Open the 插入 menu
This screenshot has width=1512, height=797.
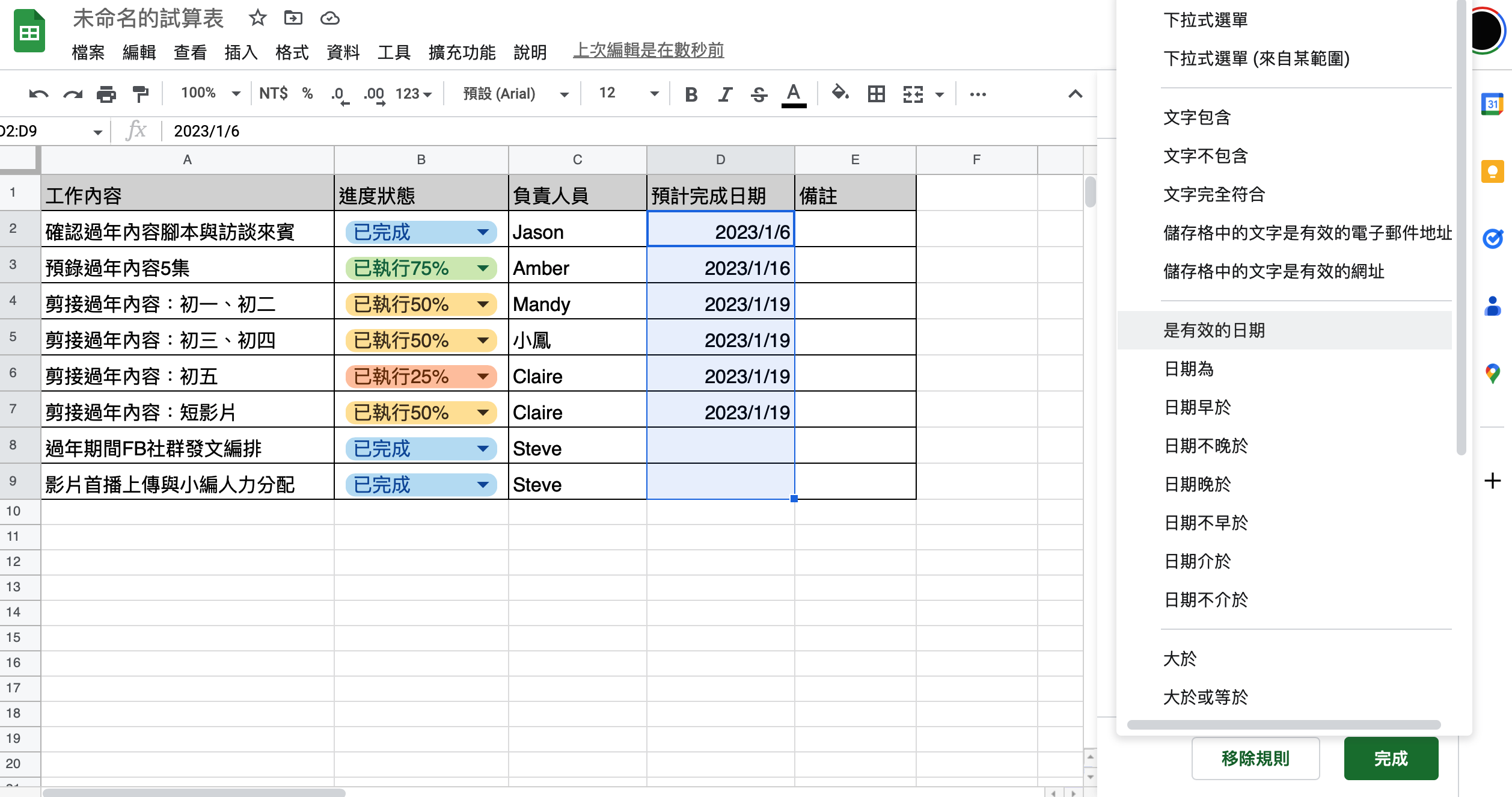240,53
